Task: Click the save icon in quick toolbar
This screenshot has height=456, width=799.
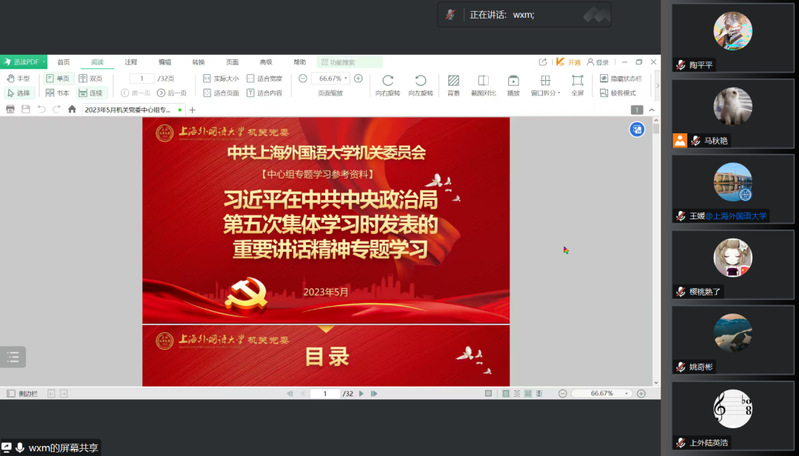Action: point(25,109)
